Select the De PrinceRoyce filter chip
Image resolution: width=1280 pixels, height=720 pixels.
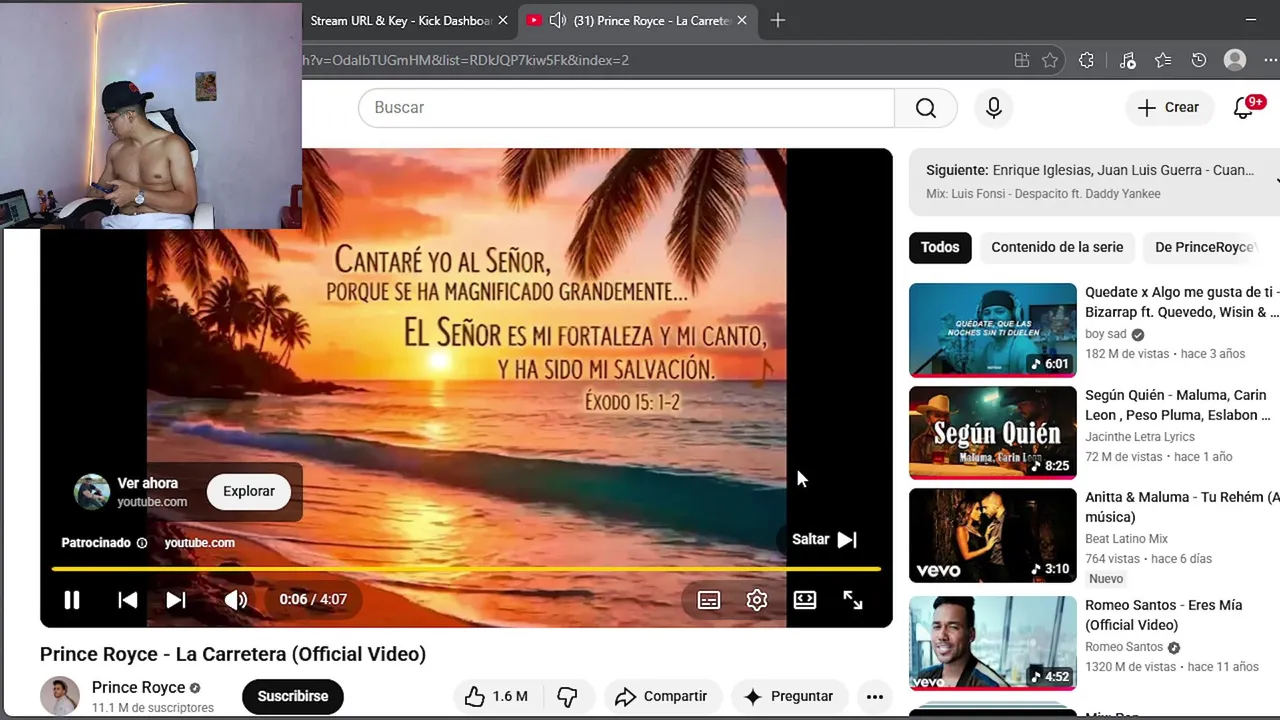point(1205,247)
